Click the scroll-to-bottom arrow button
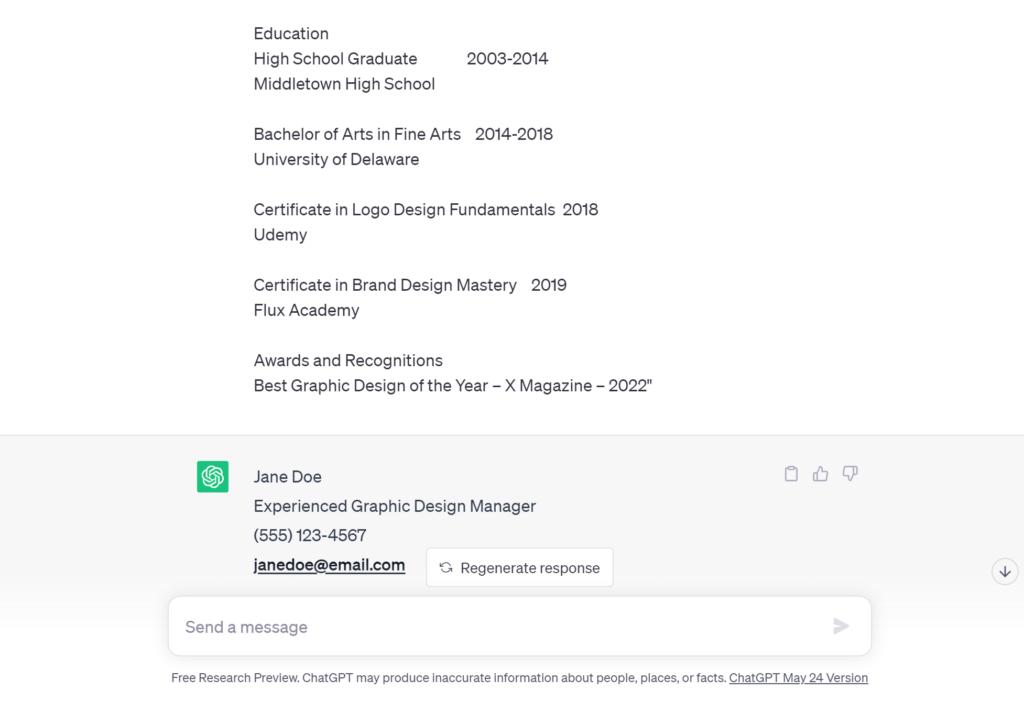 point(1005,571)
